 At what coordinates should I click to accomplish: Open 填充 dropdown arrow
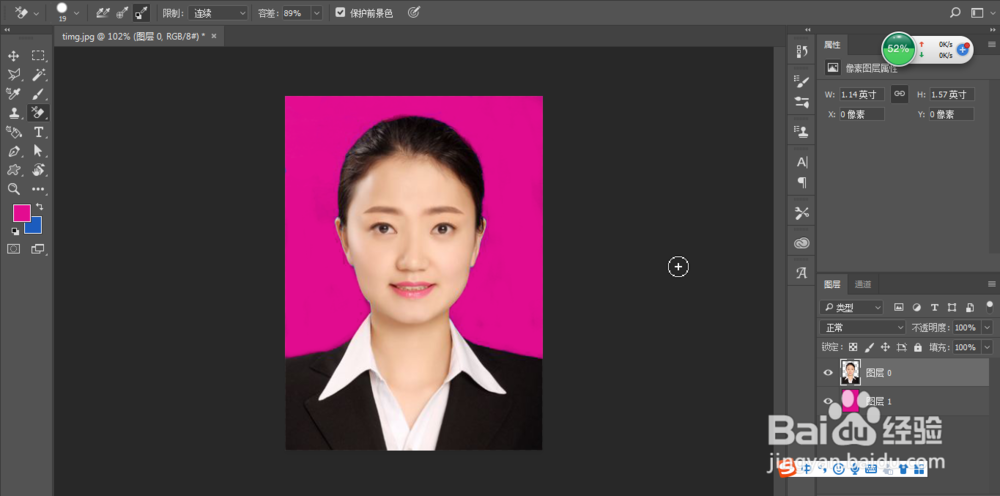tap(987, 347)
